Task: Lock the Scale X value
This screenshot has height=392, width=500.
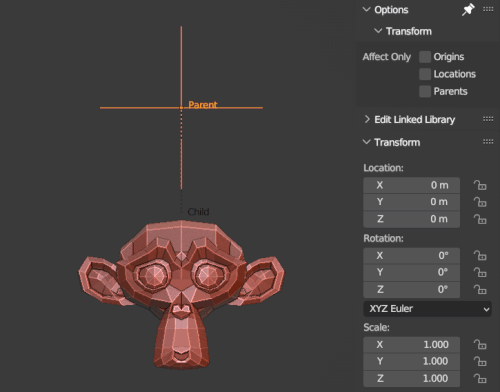Action: point(480,344)
